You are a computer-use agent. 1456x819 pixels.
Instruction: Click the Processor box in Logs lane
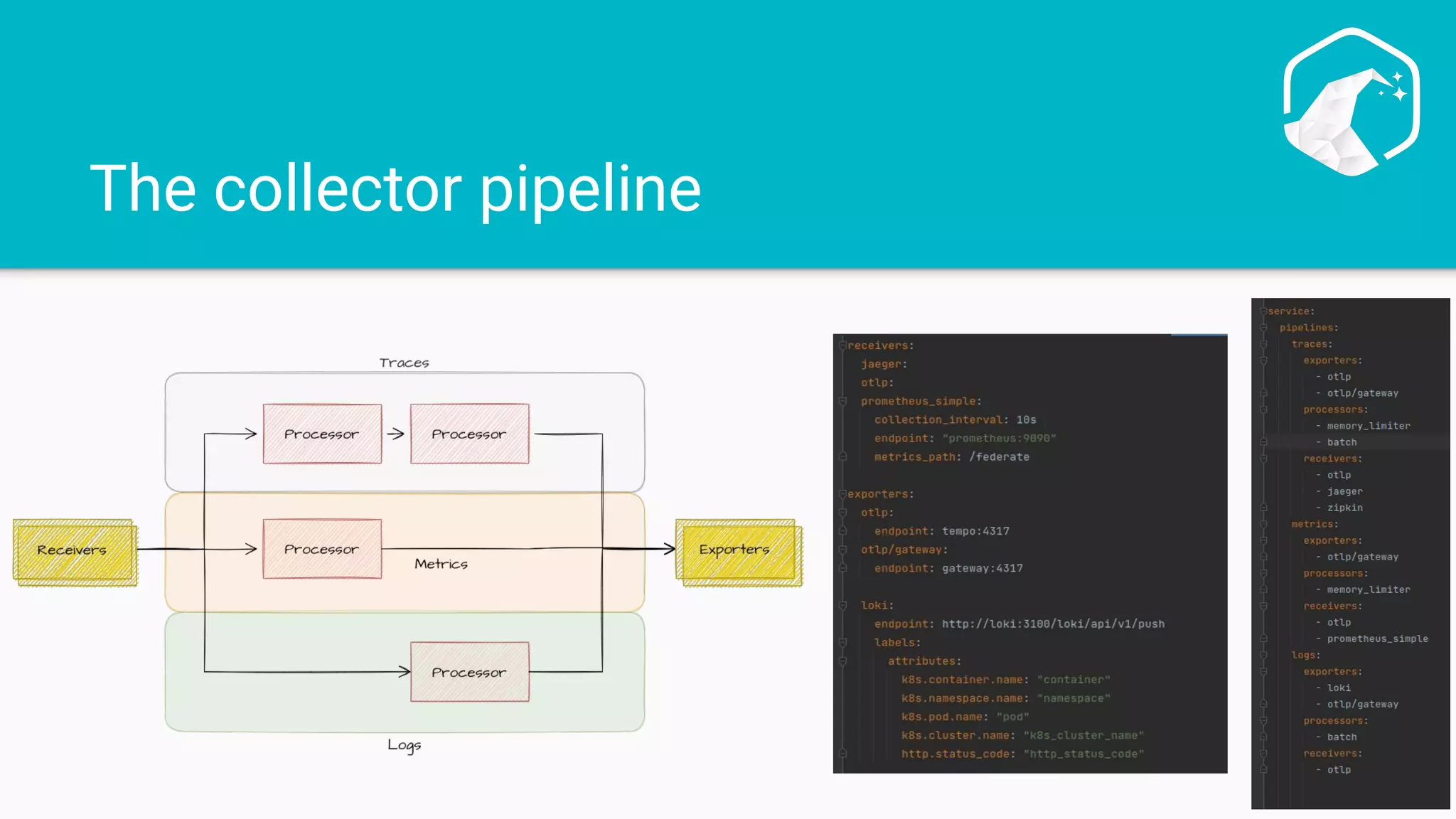pyautogui.click(x=469, y=672)
